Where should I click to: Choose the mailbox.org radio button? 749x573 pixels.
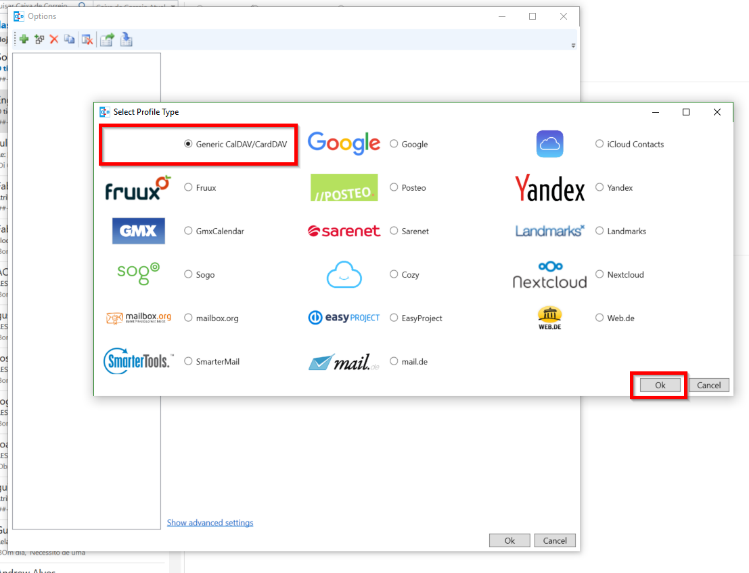(188, 318)
